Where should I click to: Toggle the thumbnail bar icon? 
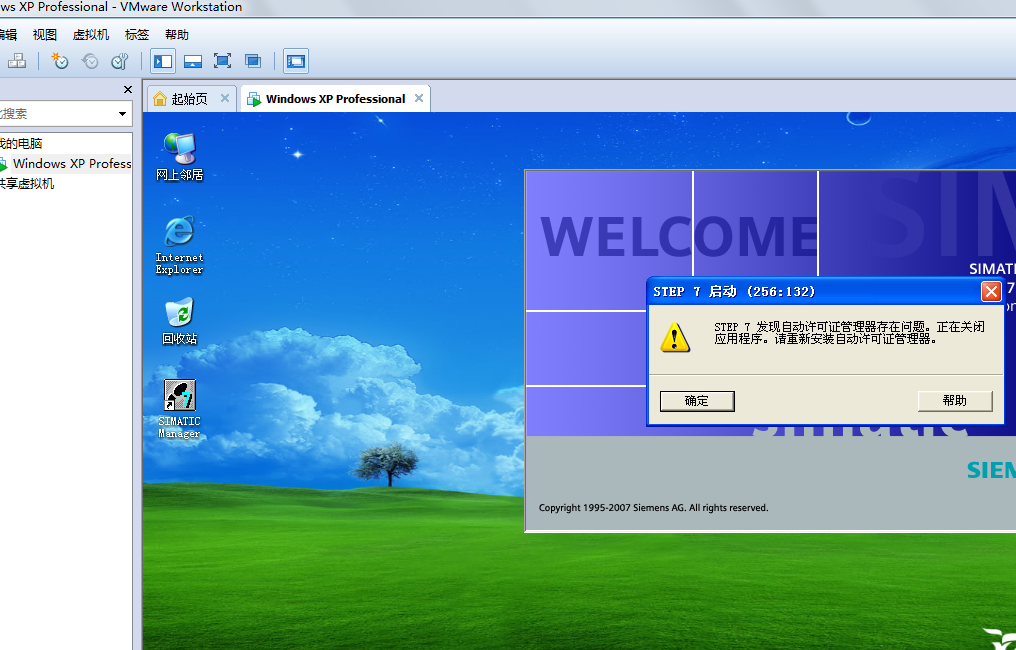click(193, 61)
